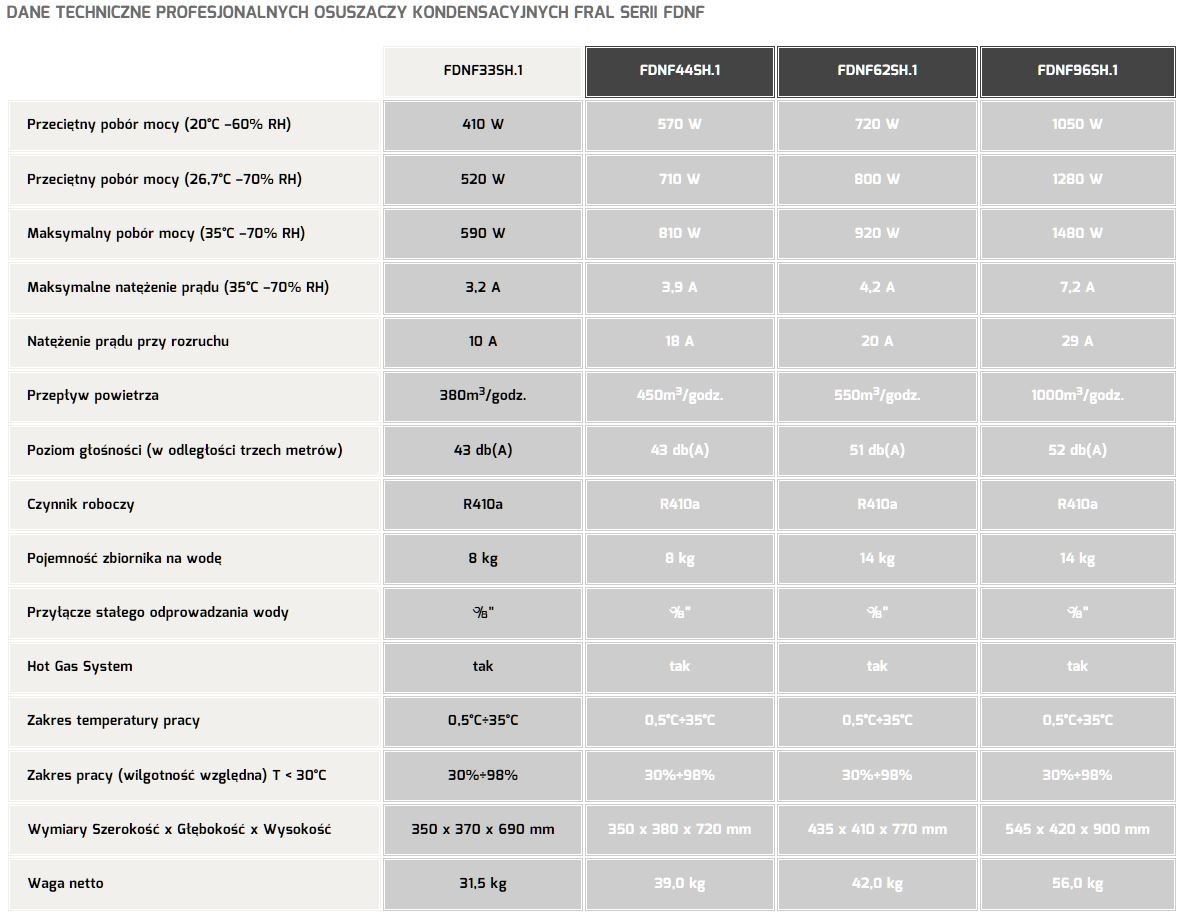Screen dimensions: 1183x913
Task: Click the 435 x 410 x 770 mm cell
Action: [877, 829]
